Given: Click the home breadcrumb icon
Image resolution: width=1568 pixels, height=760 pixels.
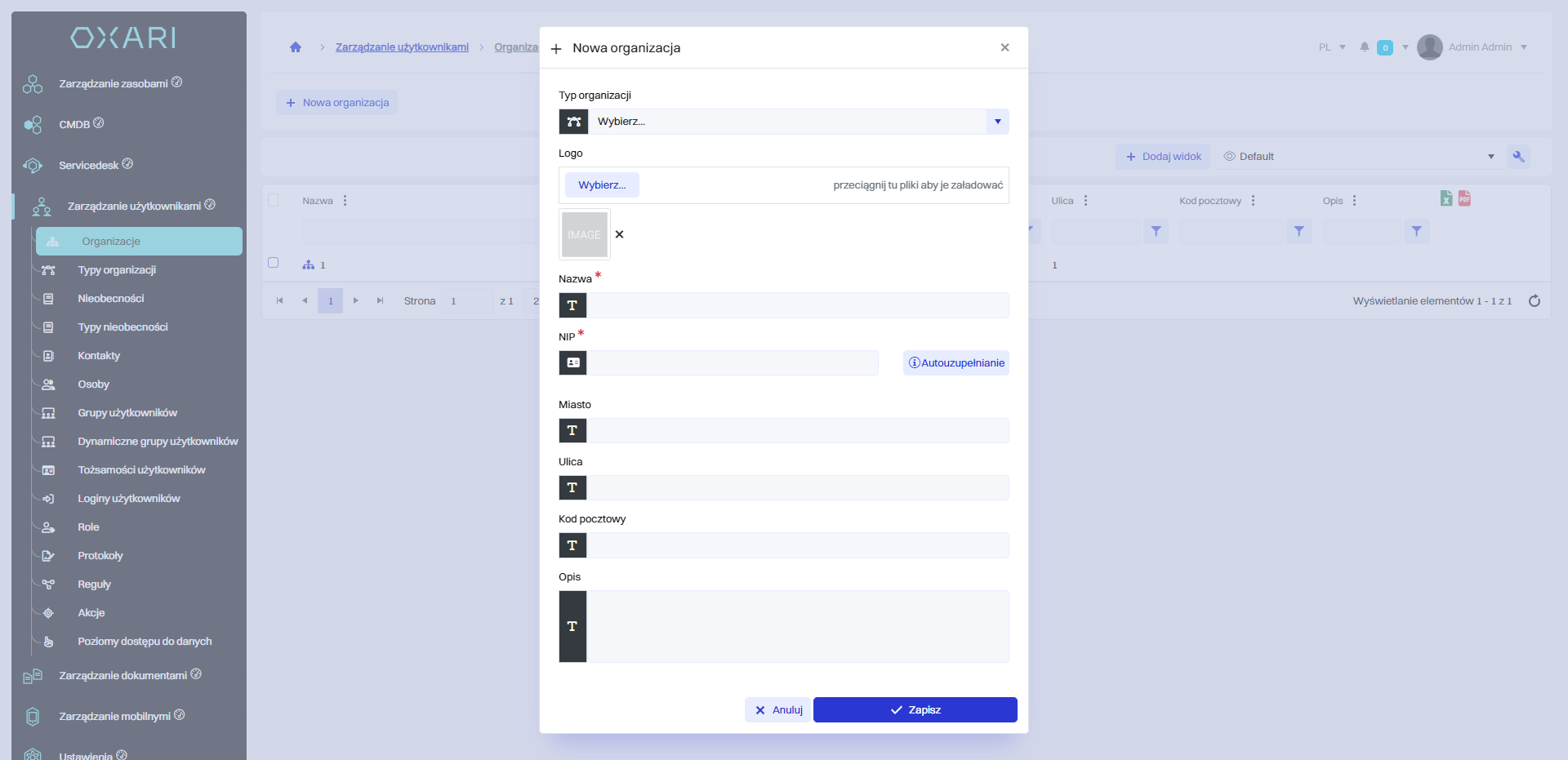Looking at the screenshot, I should click(296, 47).
